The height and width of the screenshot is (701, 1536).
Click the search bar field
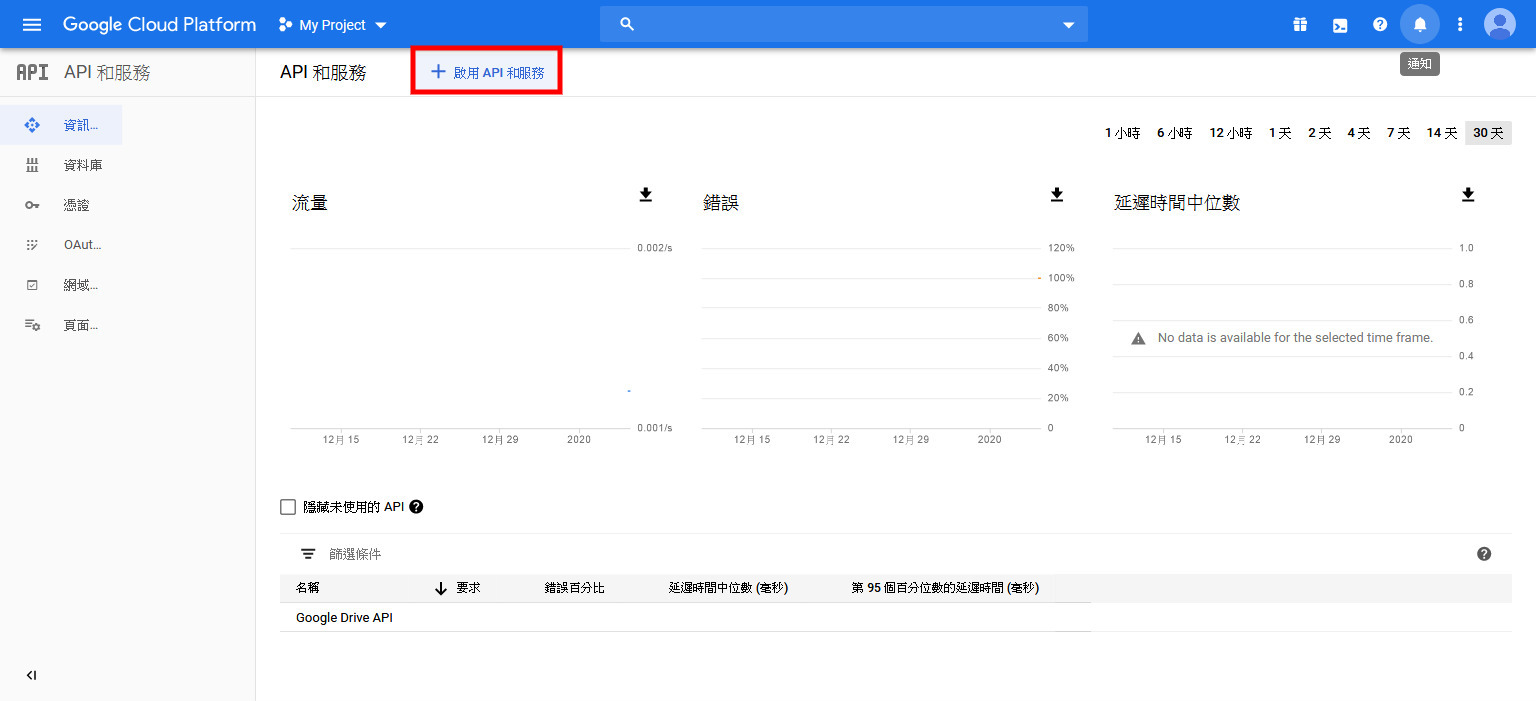(843, 24)
